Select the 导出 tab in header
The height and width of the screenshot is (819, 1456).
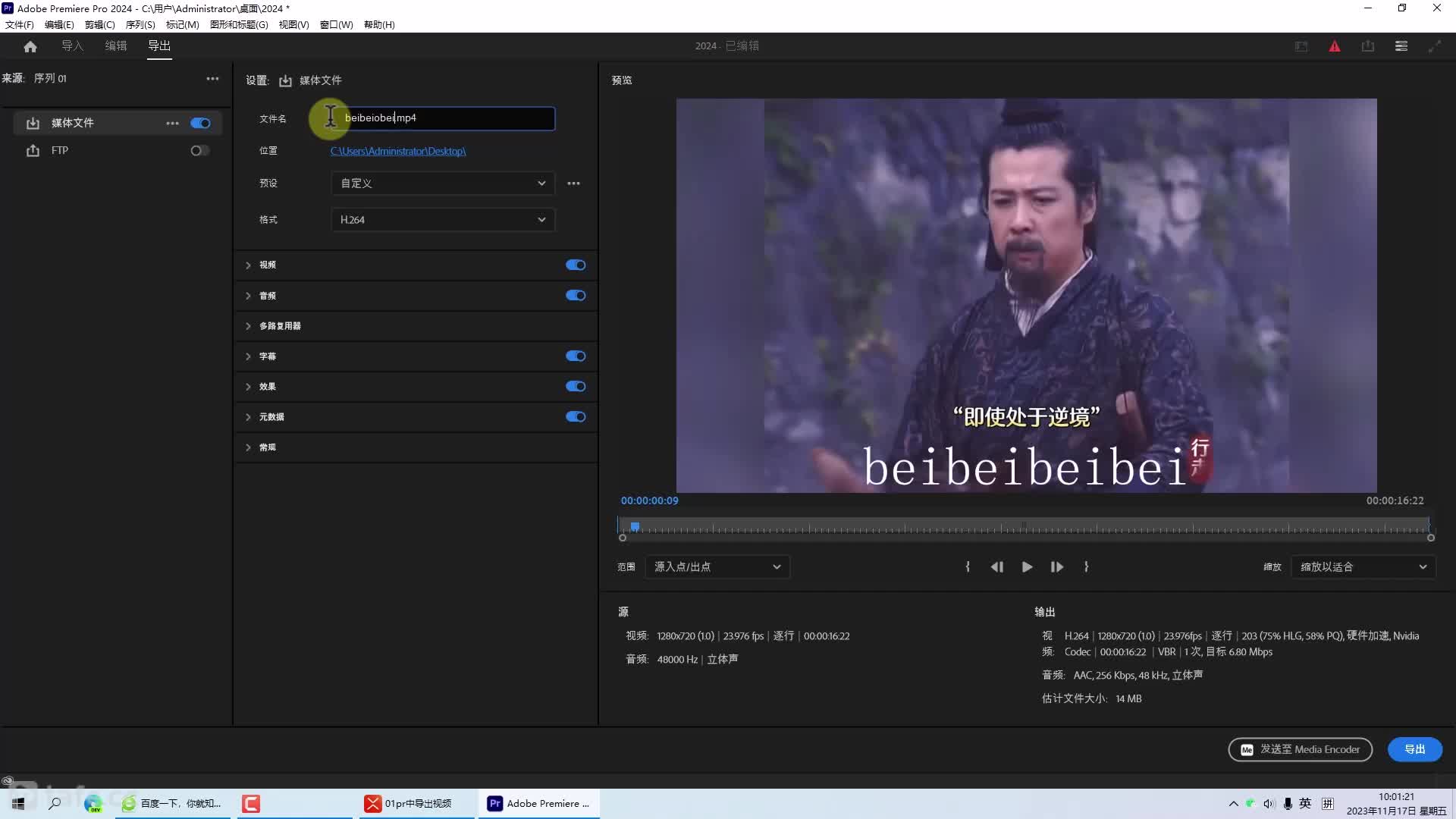pos(159,46)
